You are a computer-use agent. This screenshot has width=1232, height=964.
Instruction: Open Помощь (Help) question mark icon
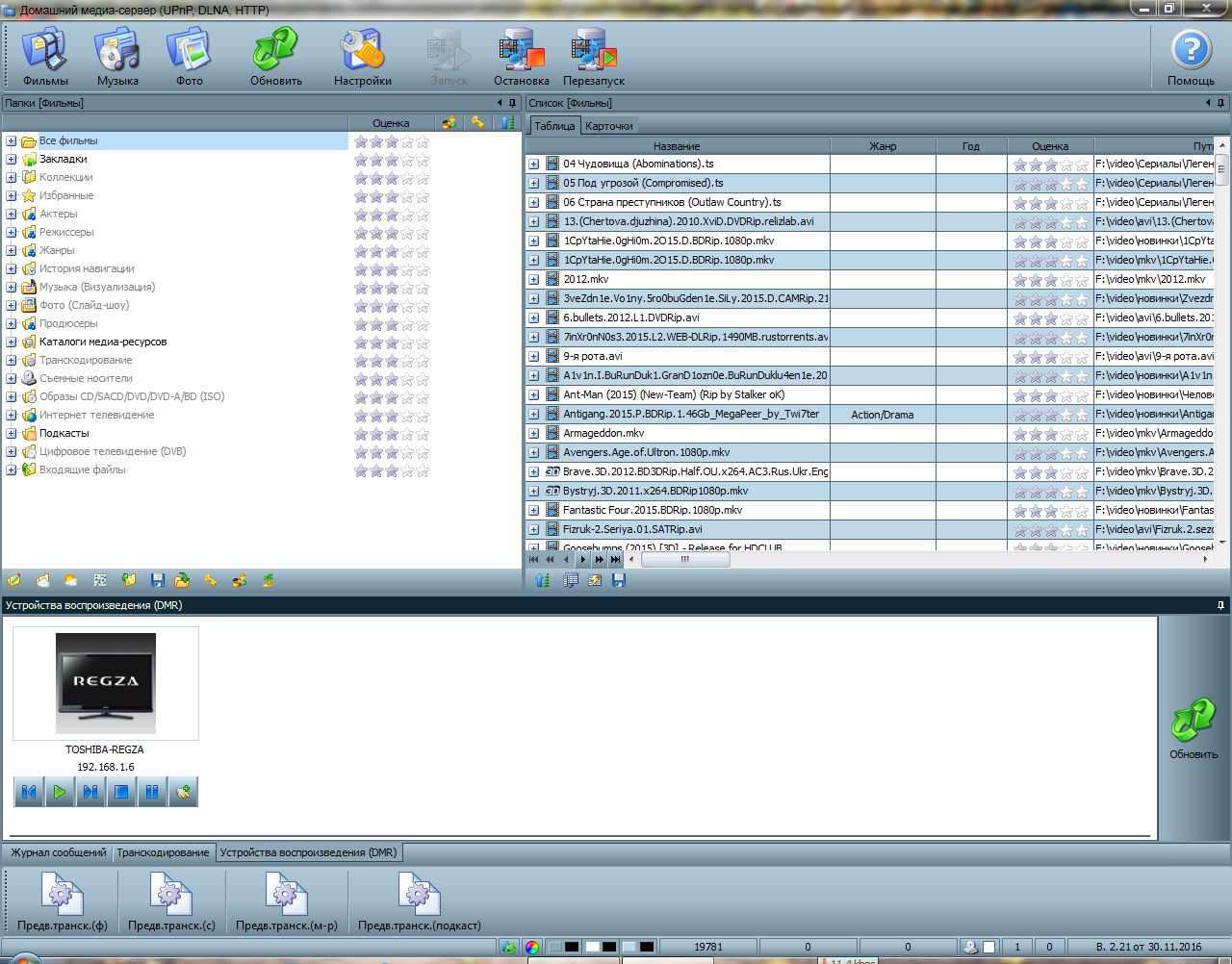(1191, 57)
